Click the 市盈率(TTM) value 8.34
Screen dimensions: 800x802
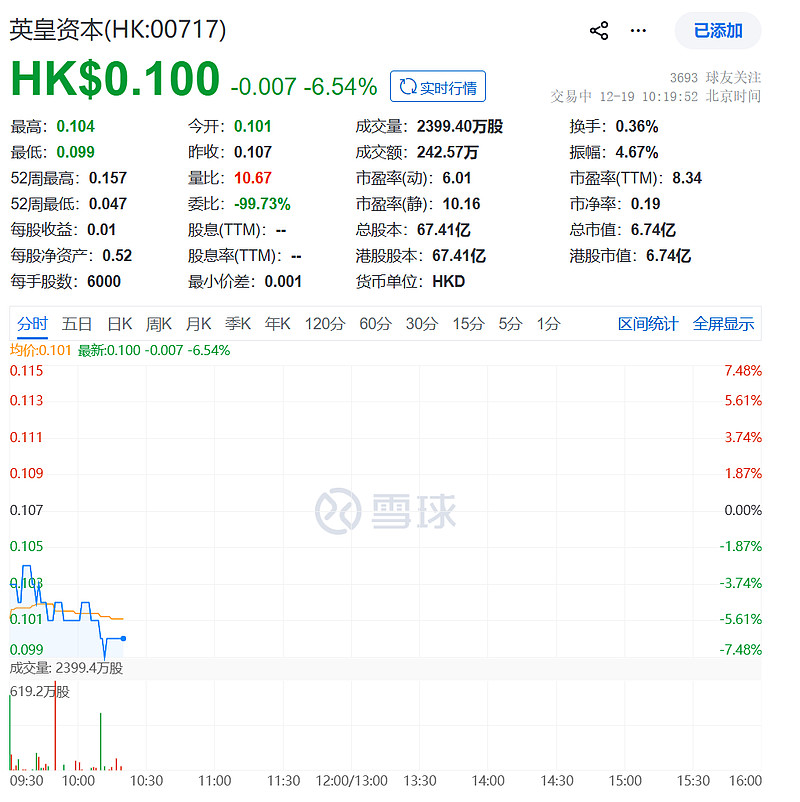[x=687, y=178]
